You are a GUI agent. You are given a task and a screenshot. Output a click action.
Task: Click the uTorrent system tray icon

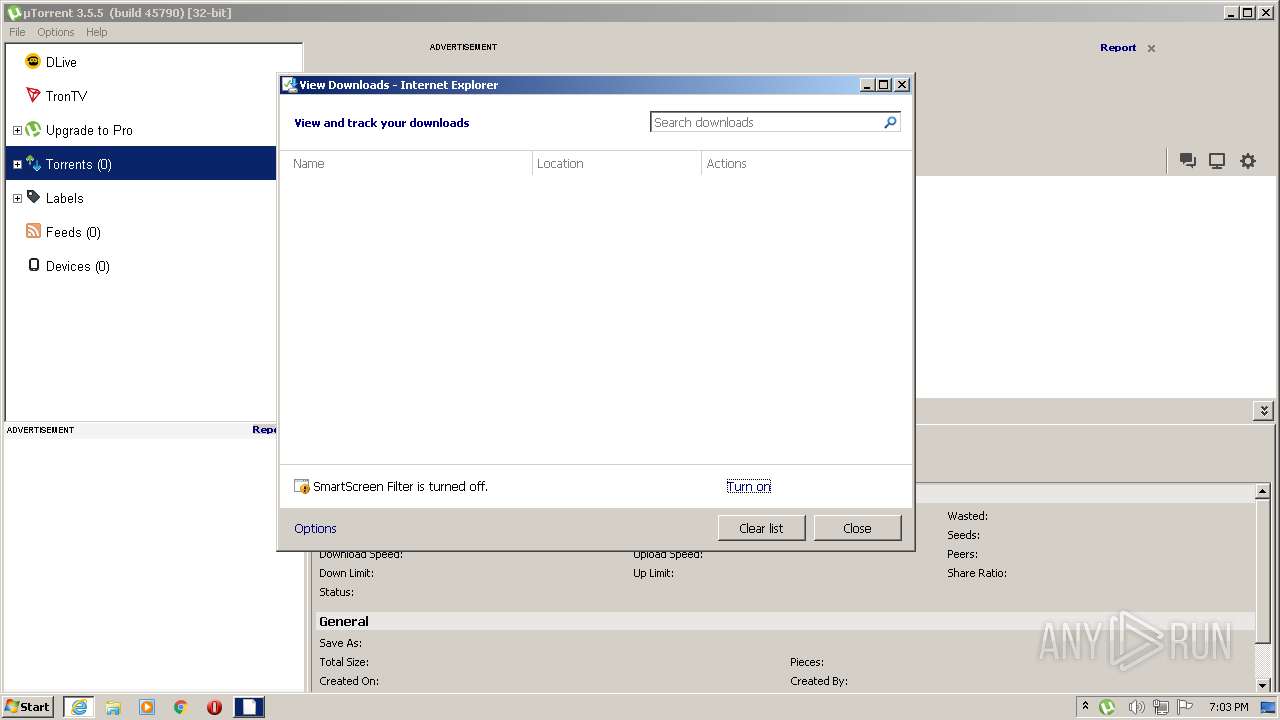1107,707
